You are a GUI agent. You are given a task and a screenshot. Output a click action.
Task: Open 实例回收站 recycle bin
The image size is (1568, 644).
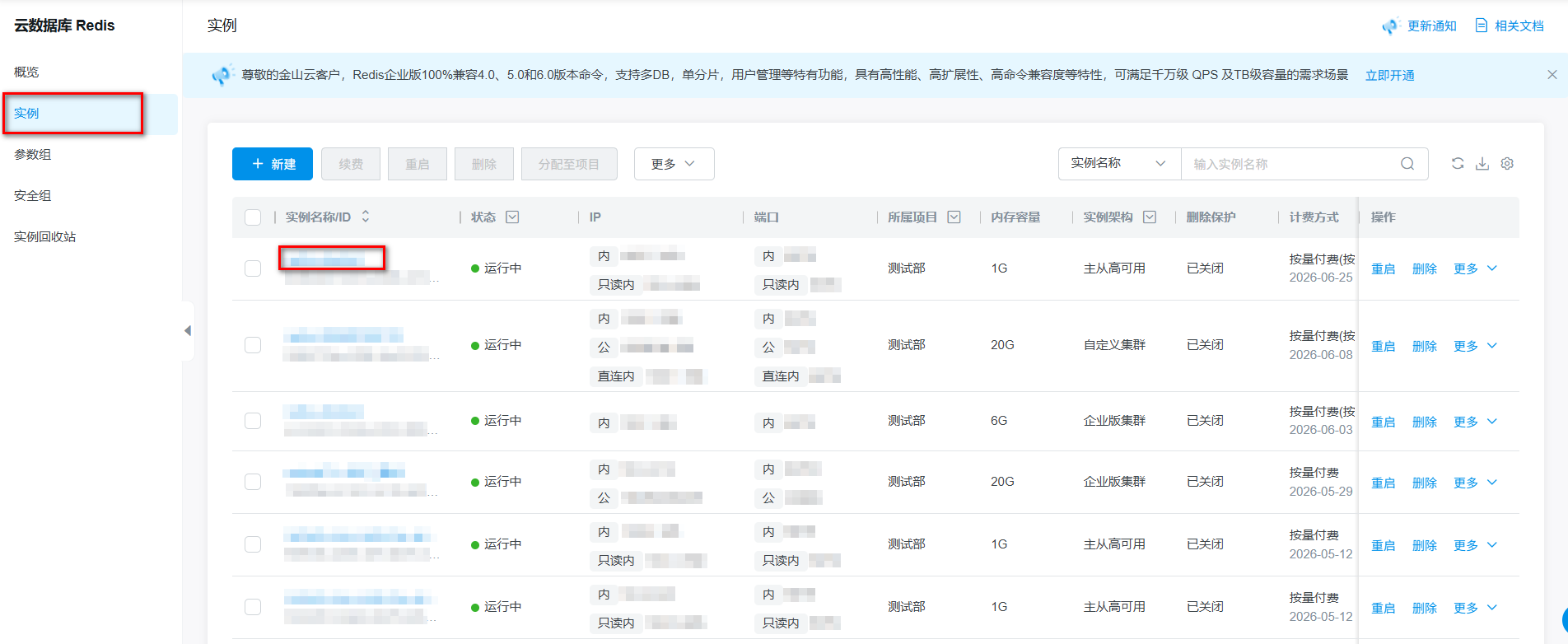45,236
